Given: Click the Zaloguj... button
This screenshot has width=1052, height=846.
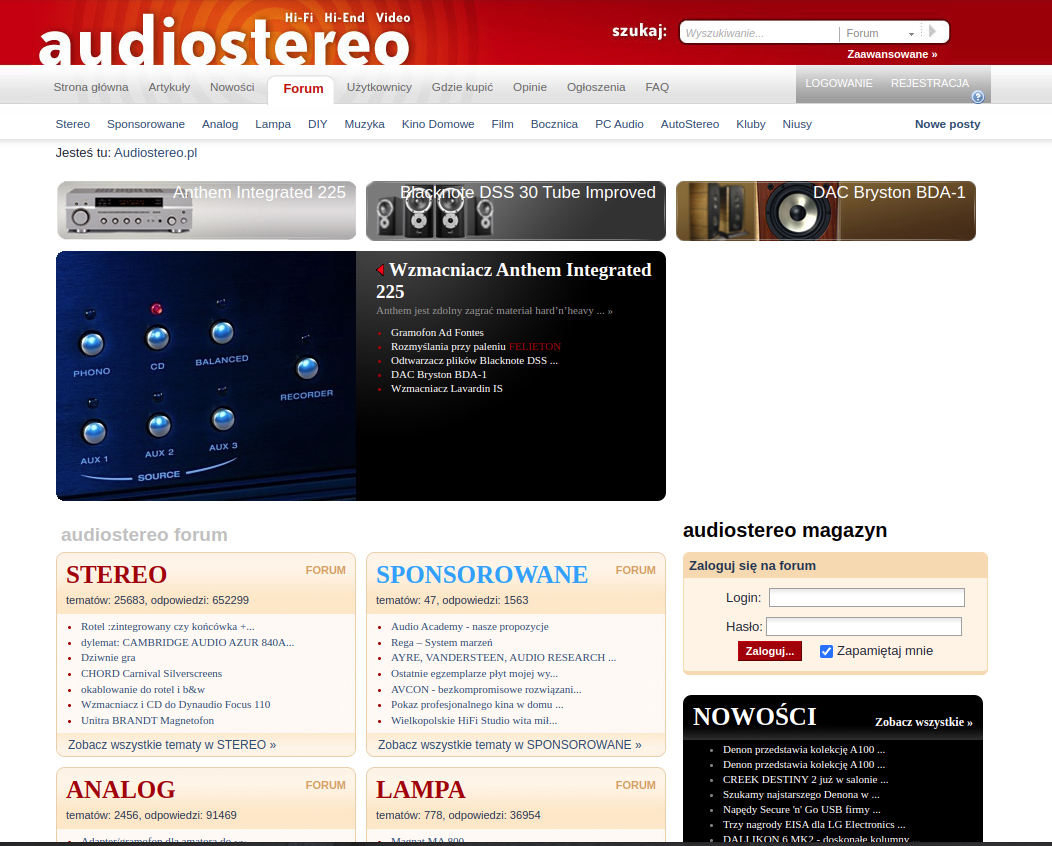Looking at the screenshot, I should (770, 651).
